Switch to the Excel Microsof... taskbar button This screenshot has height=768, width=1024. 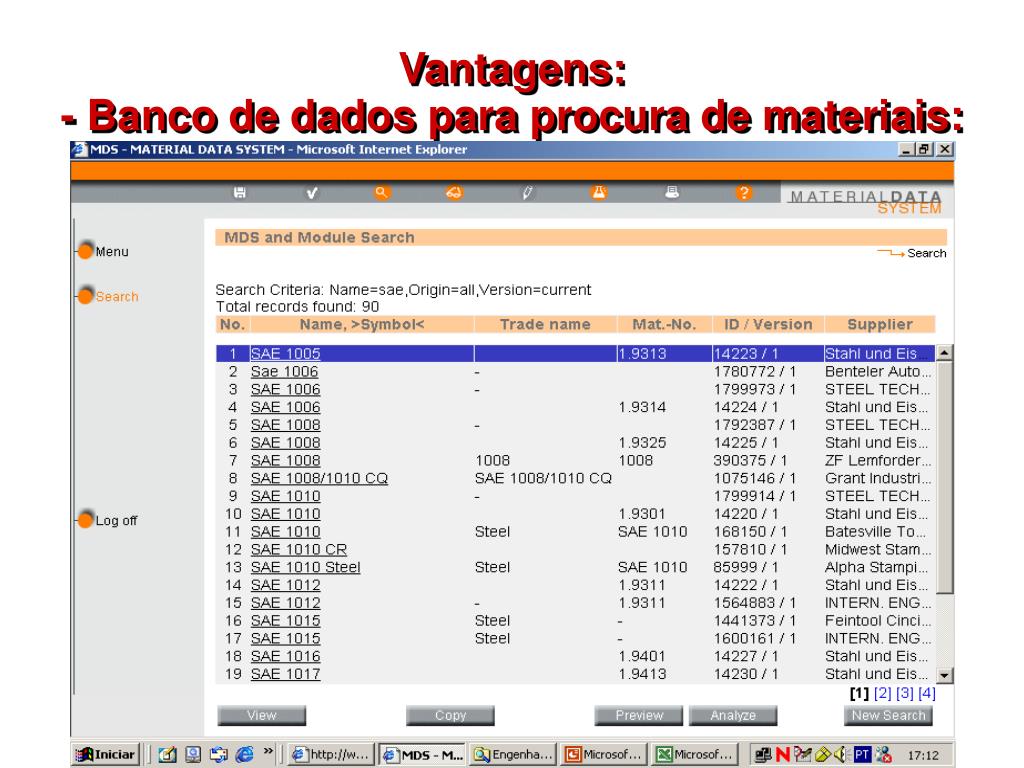(x=695, y=754)
